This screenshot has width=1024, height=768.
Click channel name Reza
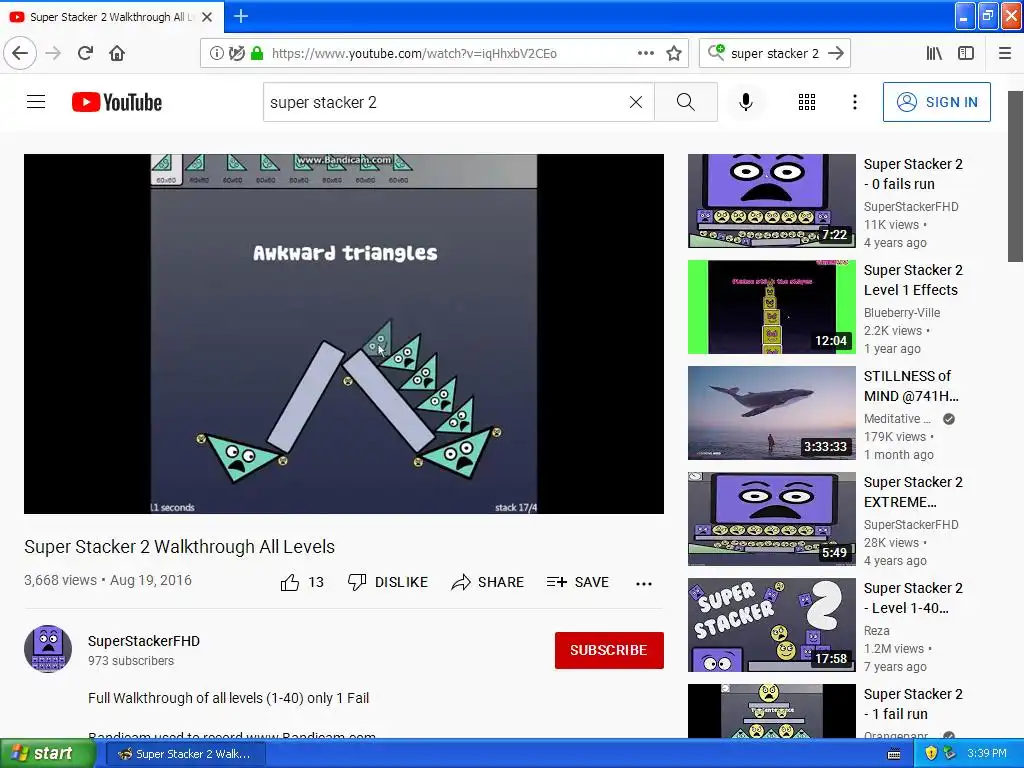(x=876, y=631)
